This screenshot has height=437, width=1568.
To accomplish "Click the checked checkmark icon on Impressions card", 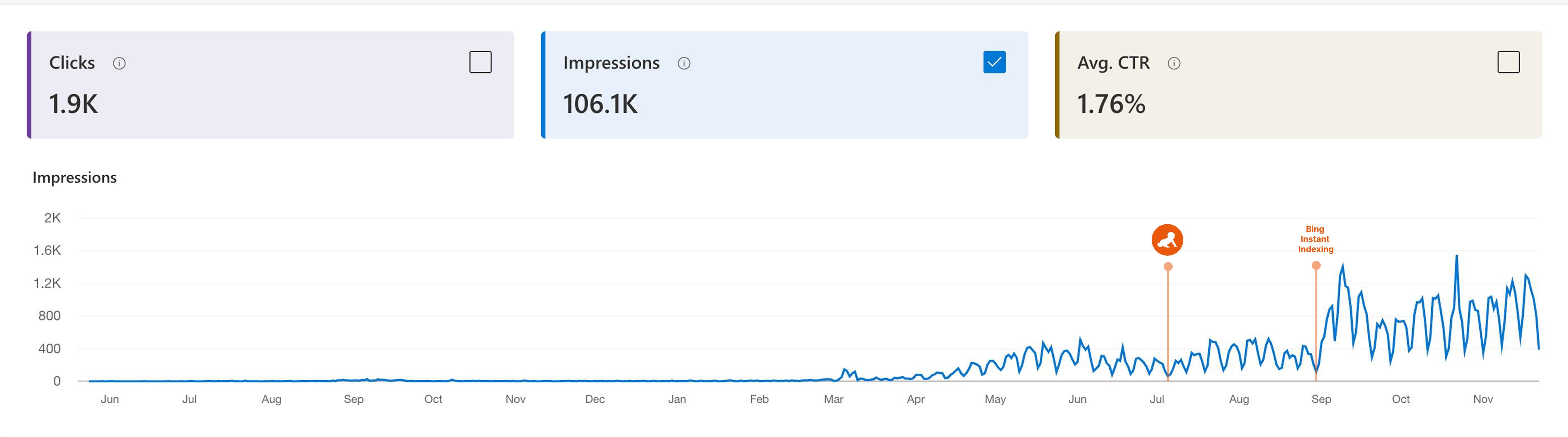I will point(994,61).
